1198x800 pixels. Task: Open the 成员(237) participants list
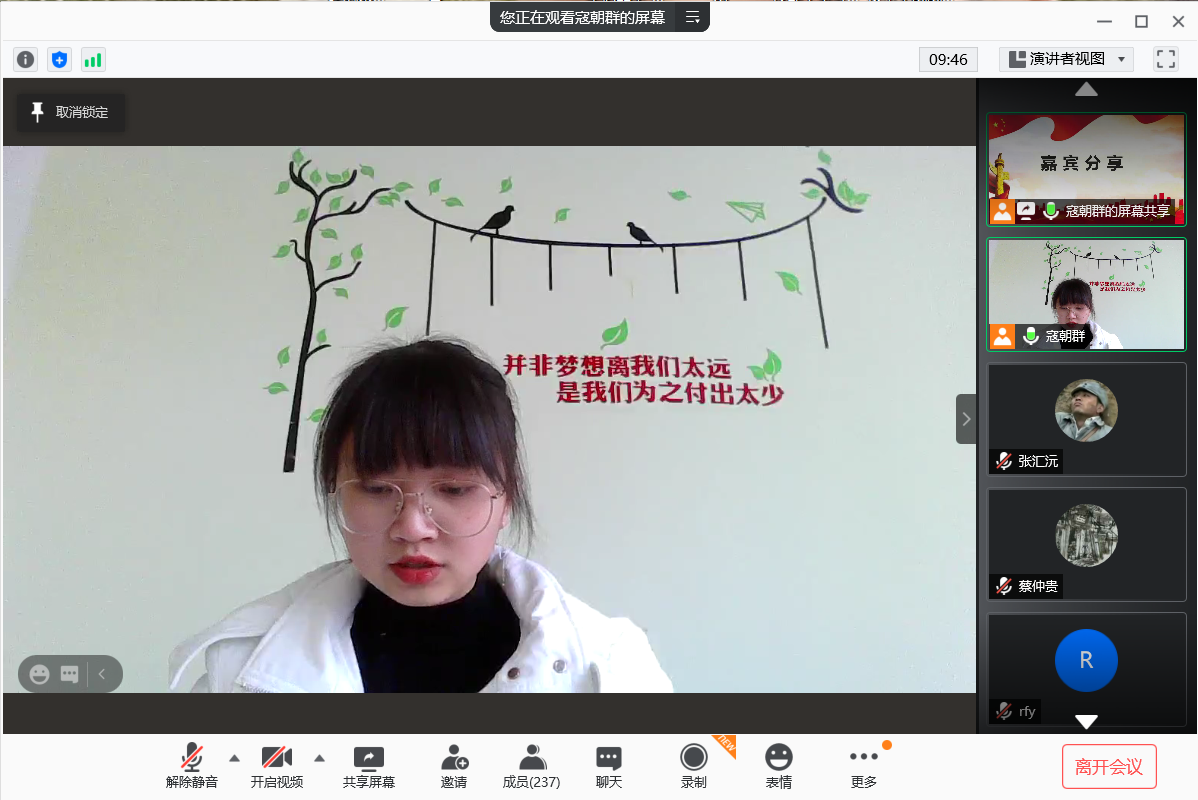coord(531,766)
